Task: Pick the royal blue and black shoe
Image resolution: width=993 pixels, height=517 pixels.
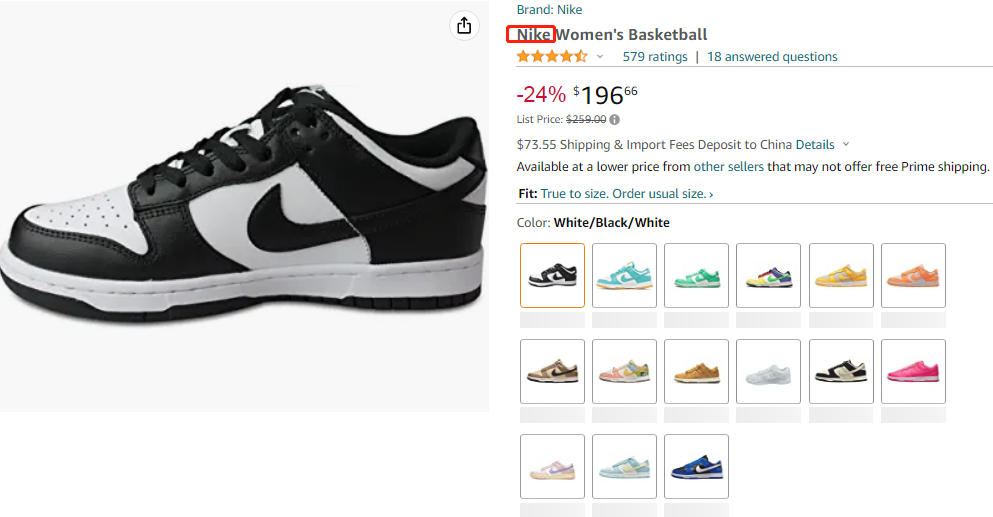Action: pos(696,466)
